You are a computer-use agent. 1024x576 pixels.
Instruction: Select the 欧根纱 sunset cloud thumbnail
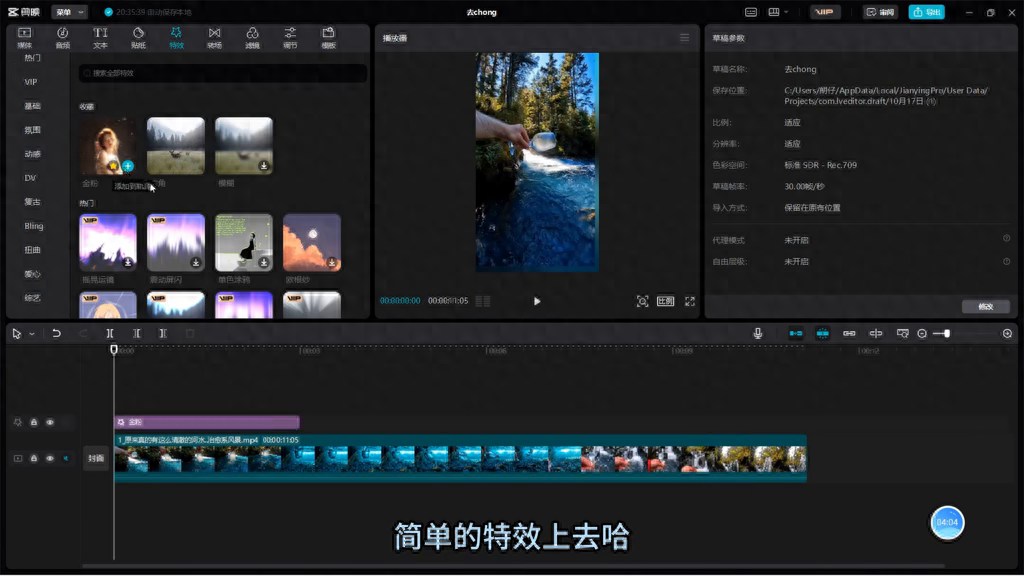tap(312, 242)
